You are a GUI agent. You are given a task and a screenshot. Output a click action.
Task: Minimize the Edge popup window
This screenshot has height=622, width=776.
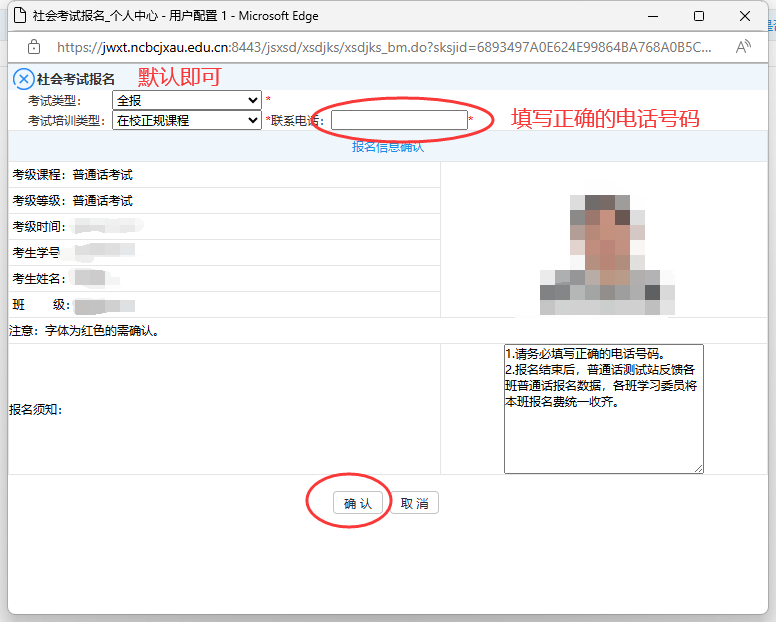pyautogui.click(x=652, y=16)
